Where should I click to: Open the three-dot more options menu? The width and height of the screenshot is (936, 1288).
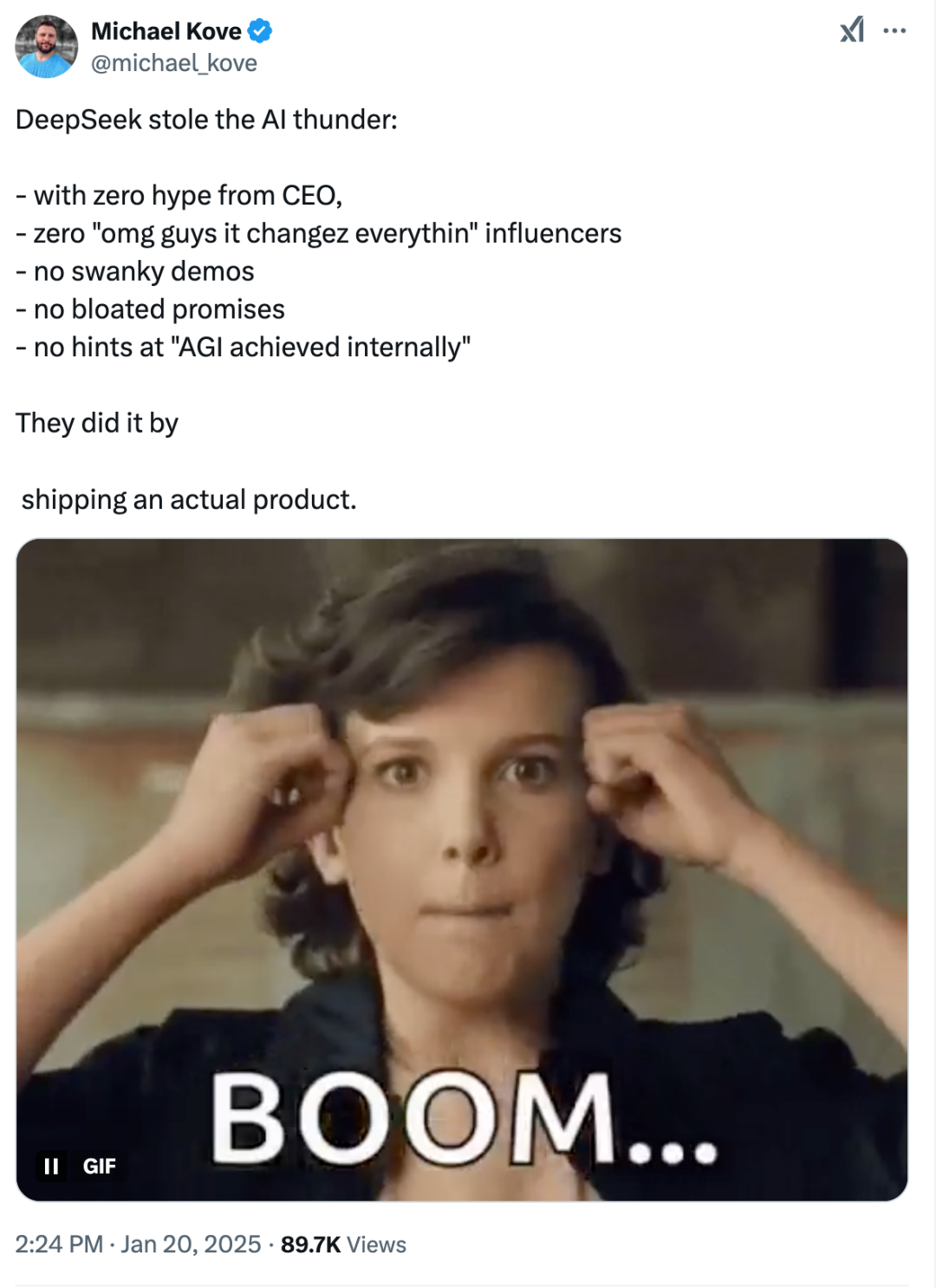(x=894, y=30)
